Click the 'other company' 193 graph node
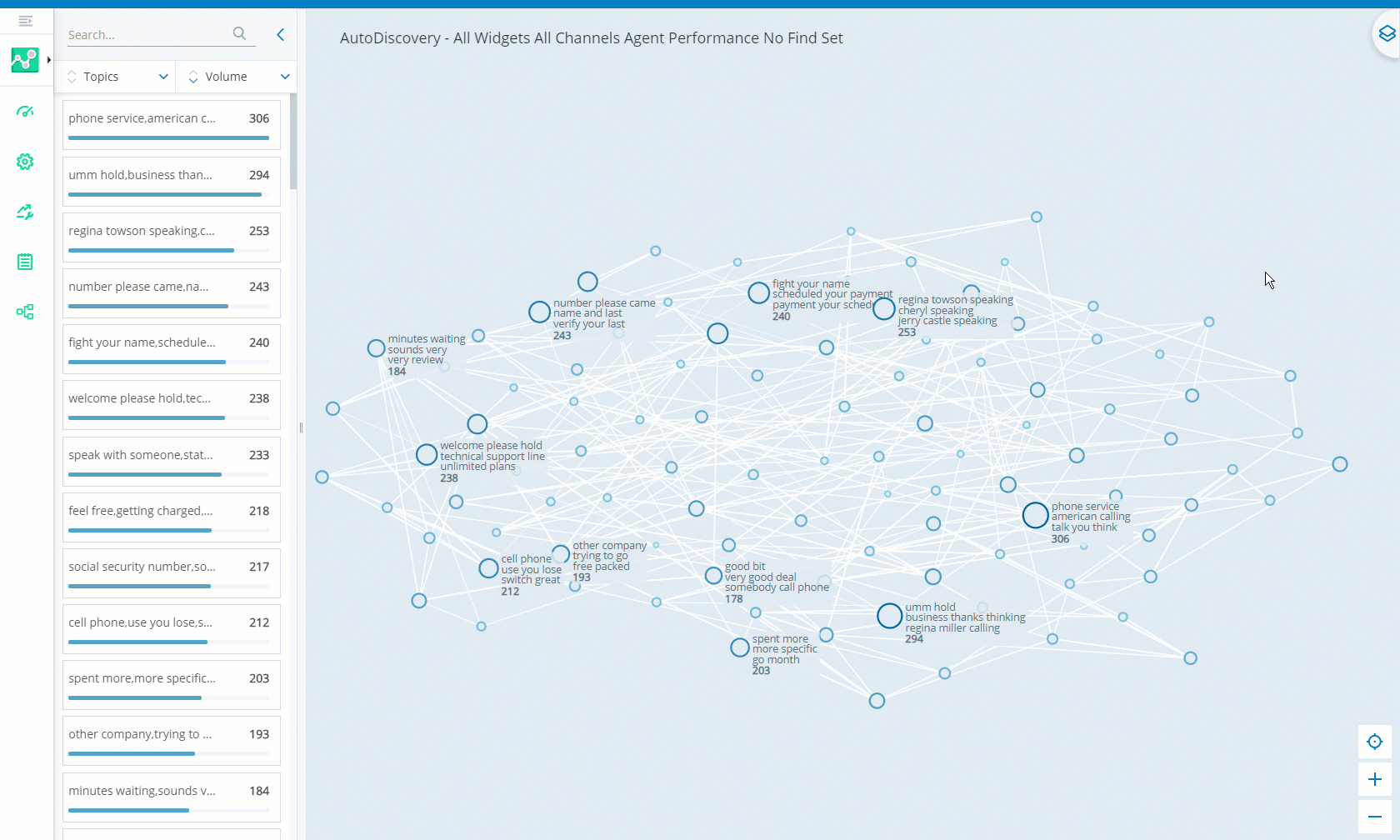 561,553
